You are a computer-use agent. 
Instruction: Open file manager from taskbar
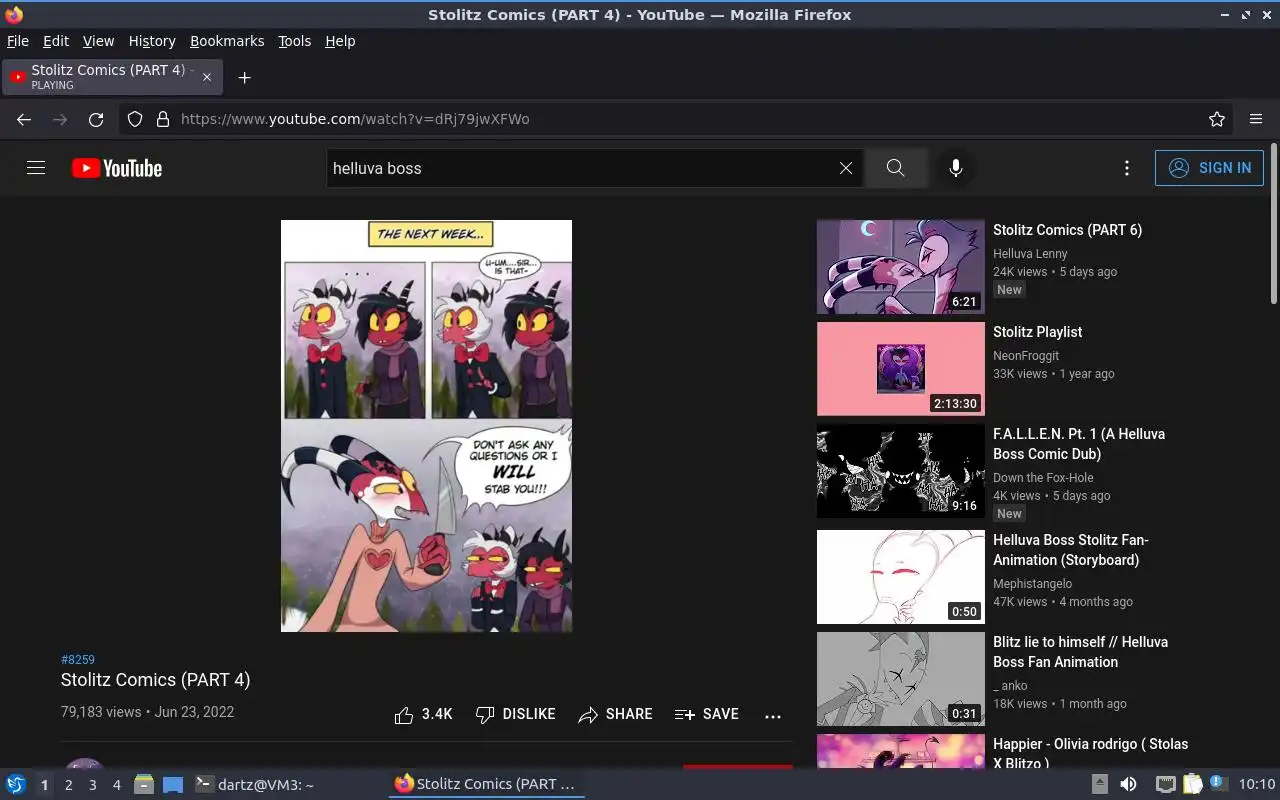143,784
